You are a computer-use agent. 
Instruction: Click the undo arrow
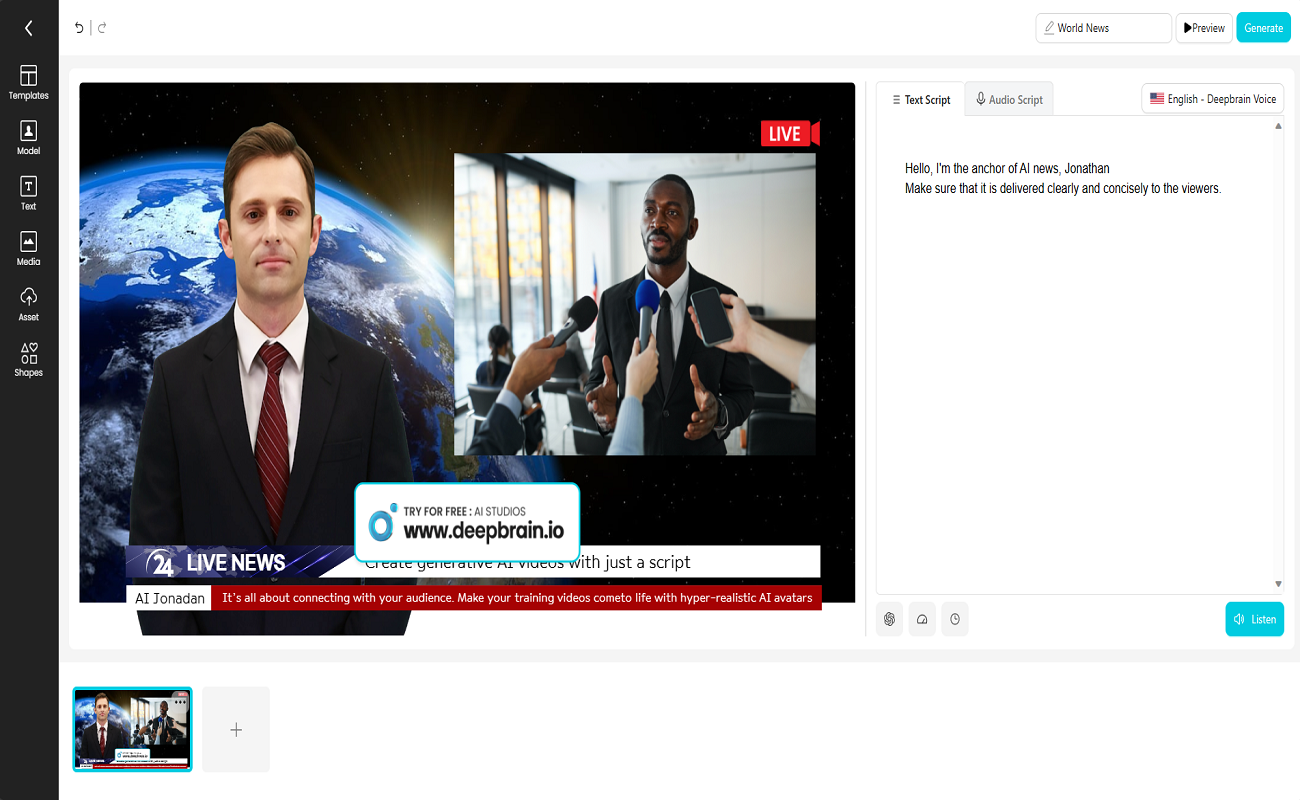point(79,28)
